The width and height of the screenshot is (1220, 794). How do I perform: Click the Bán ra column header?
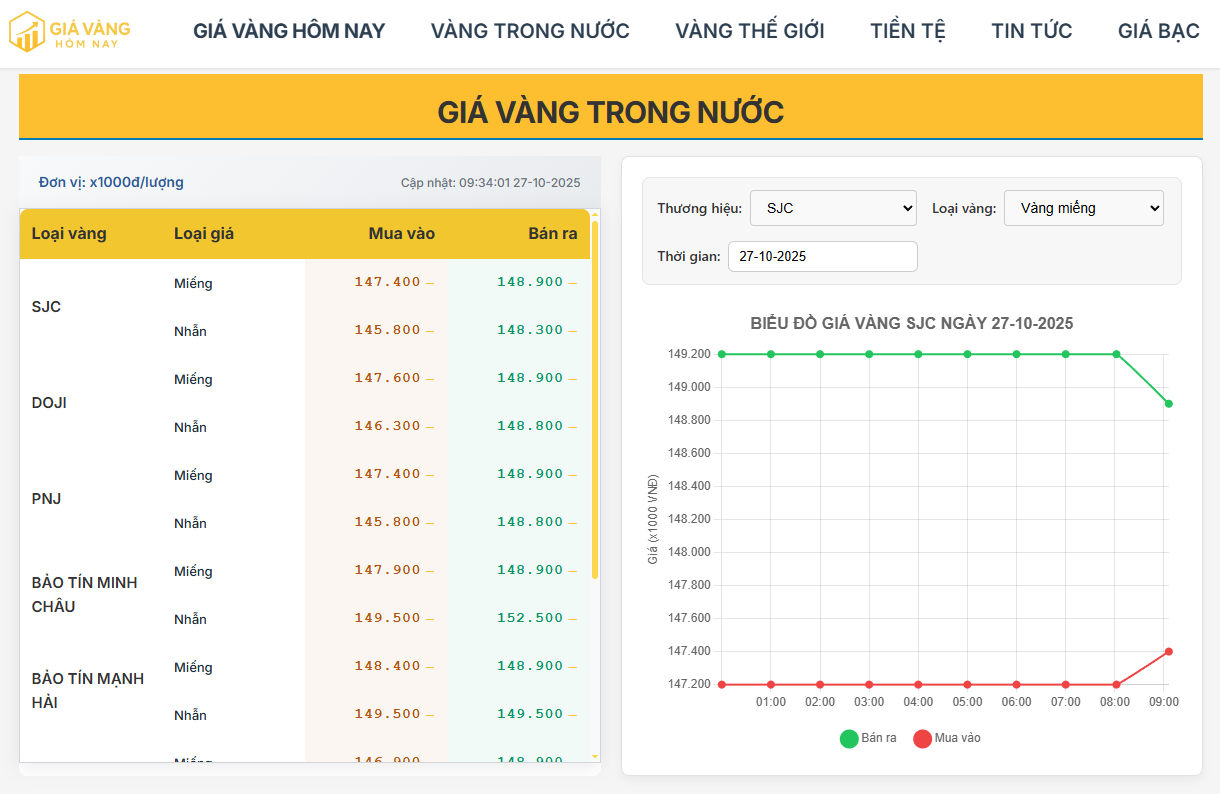coord(553,234)
